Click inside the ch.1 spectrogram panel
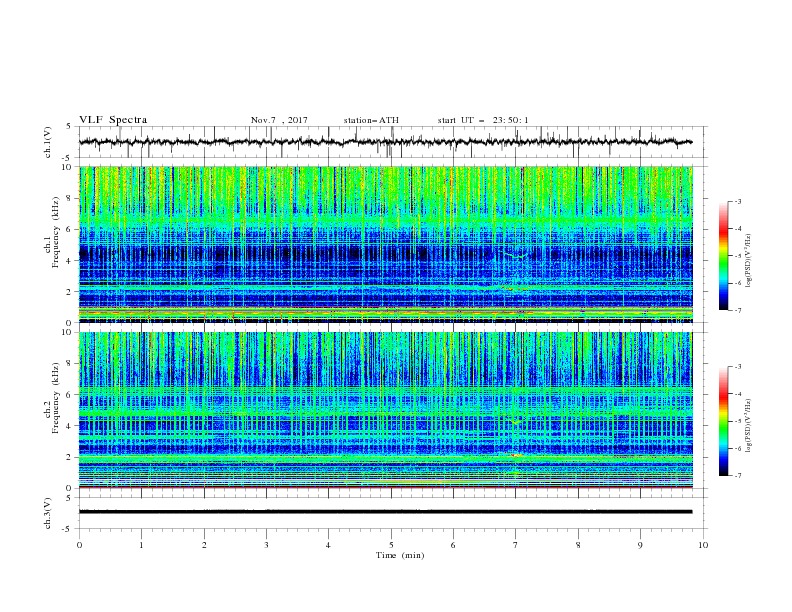The height and width of the screenshot is (612, 792). pyautogui.click(x=385, y=244)
